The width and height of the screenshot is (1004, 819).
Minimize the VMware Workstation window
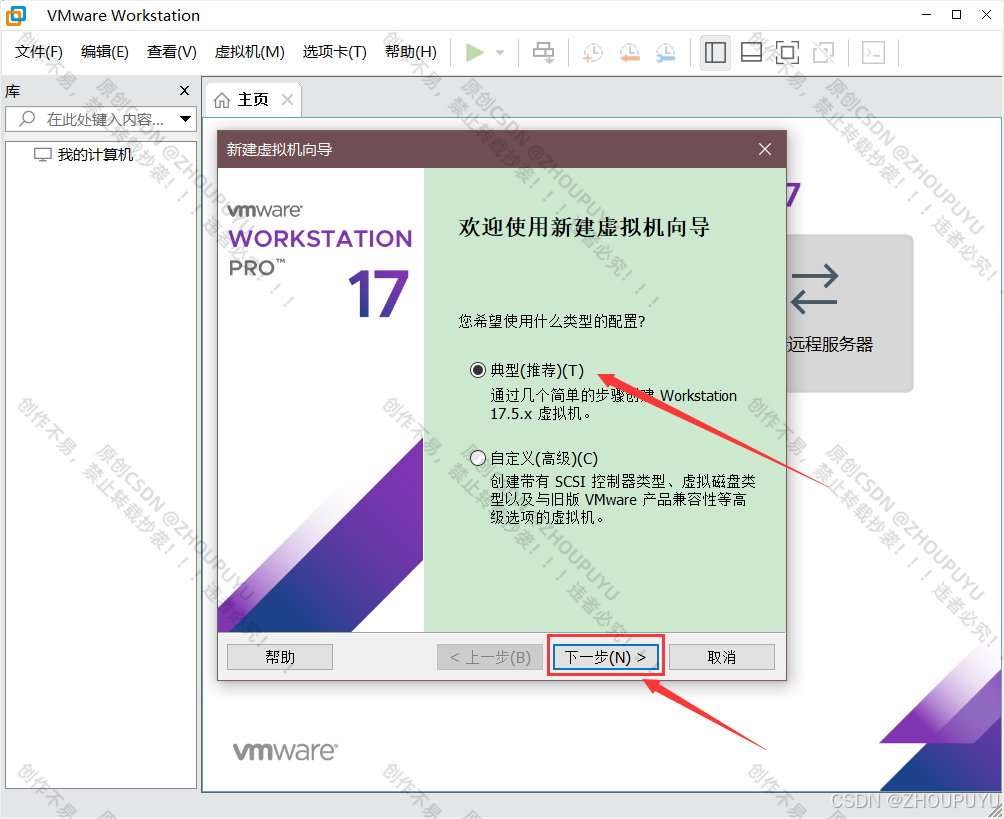(x=926, y=15)
